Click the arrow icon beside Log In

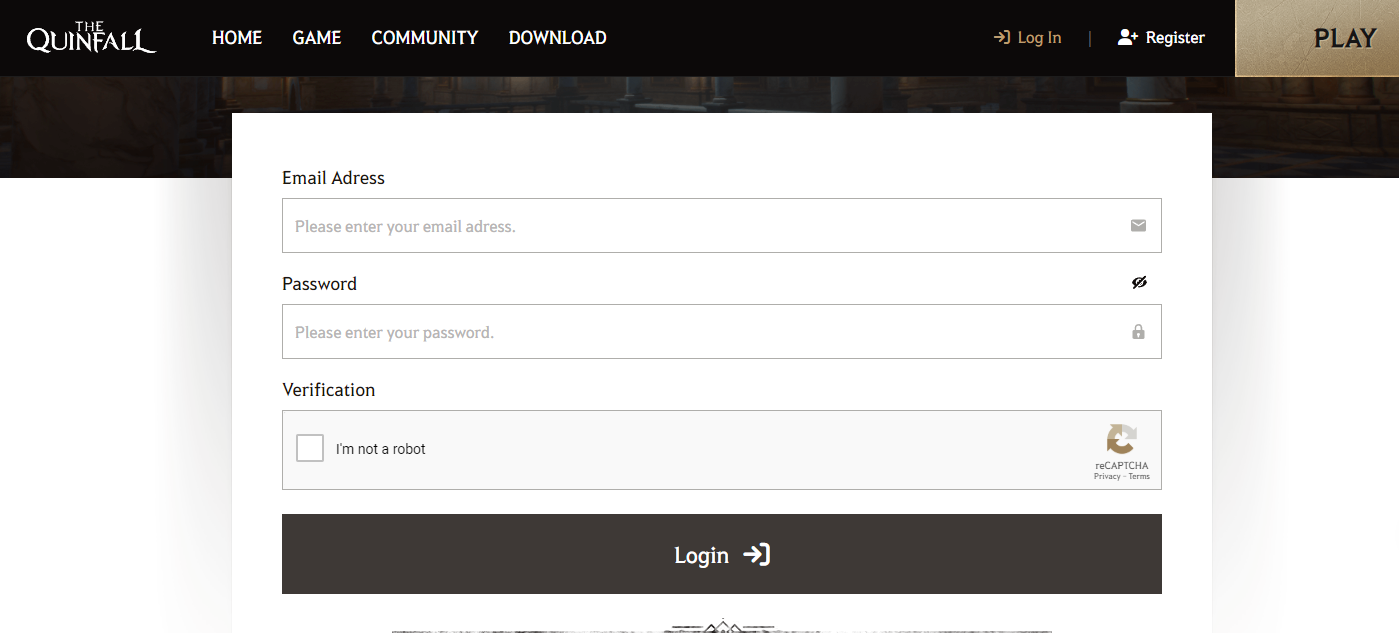click(1001, 38)
